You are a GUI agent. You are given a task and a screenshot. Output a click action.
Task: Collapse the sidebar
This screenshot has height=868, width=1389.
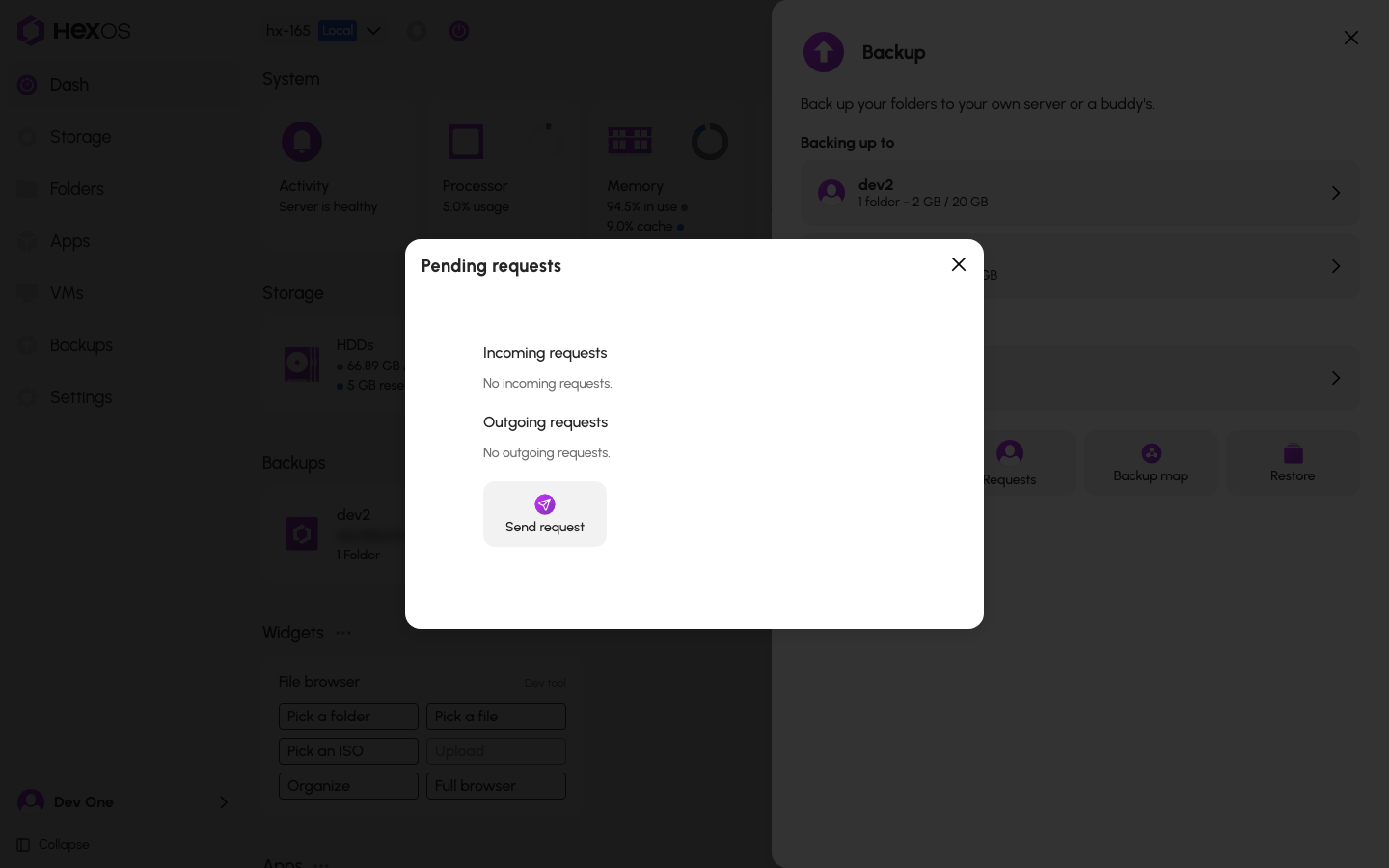coord(53,845)
